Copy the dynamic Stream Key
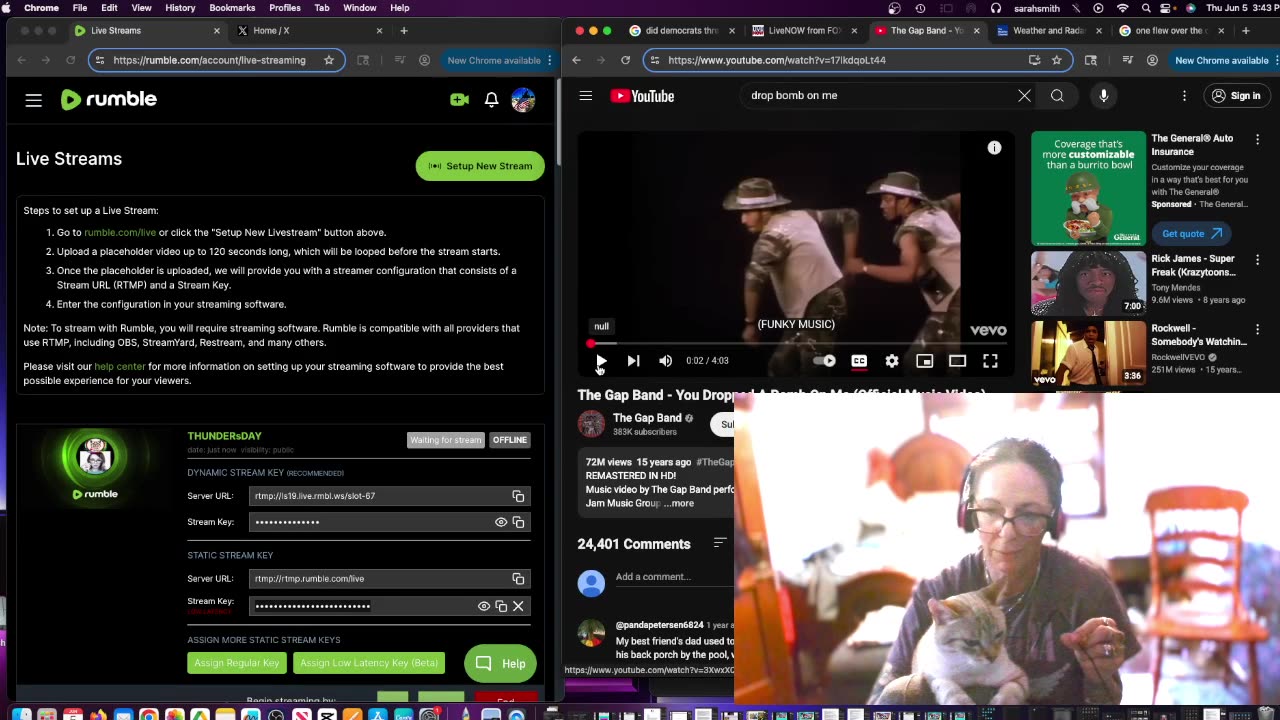Viewport: 1280px width, 720px height. (x=518, y=522)
